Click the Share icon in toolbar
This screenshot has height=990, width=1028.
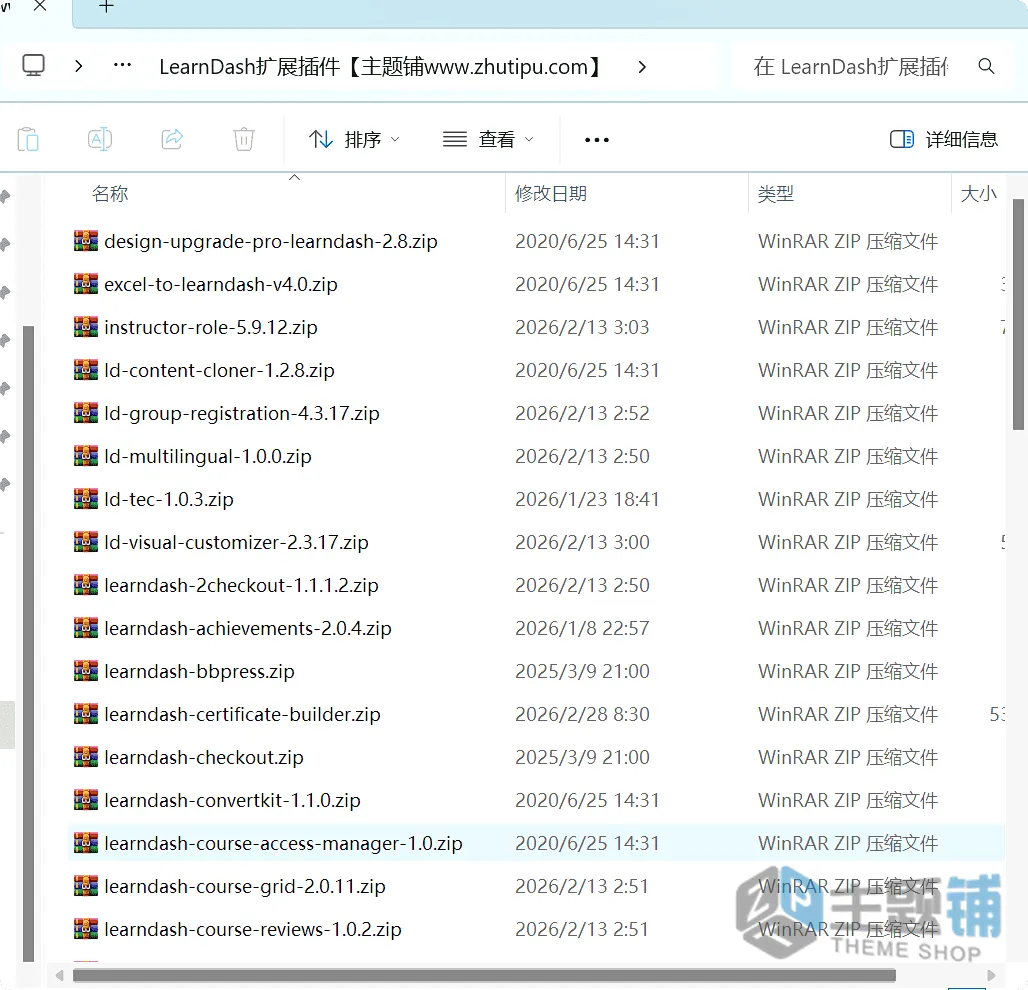point(172,139)
